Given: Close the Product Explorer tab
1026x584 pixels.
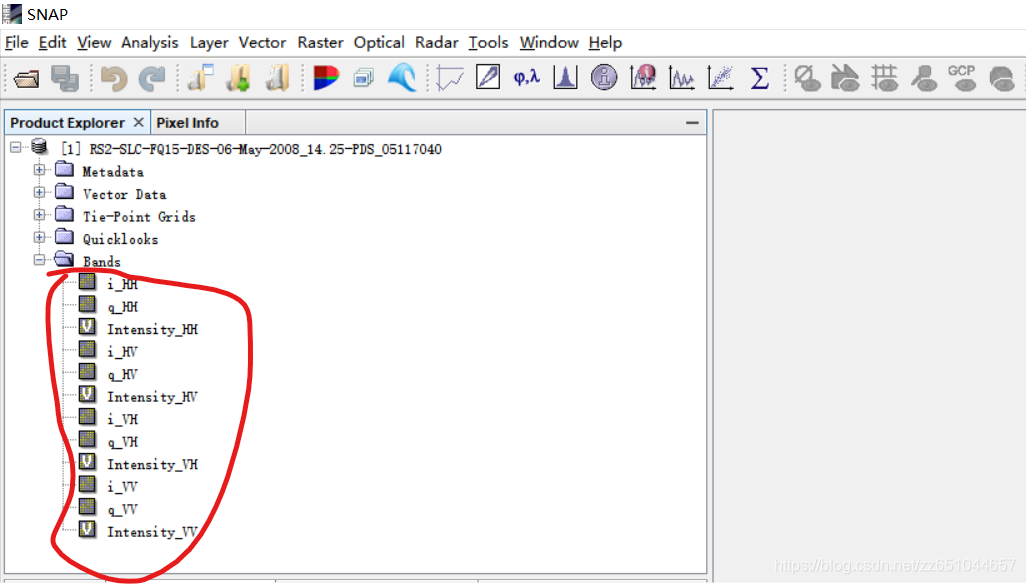Looking at the screenshot, I should coord(138,122).
